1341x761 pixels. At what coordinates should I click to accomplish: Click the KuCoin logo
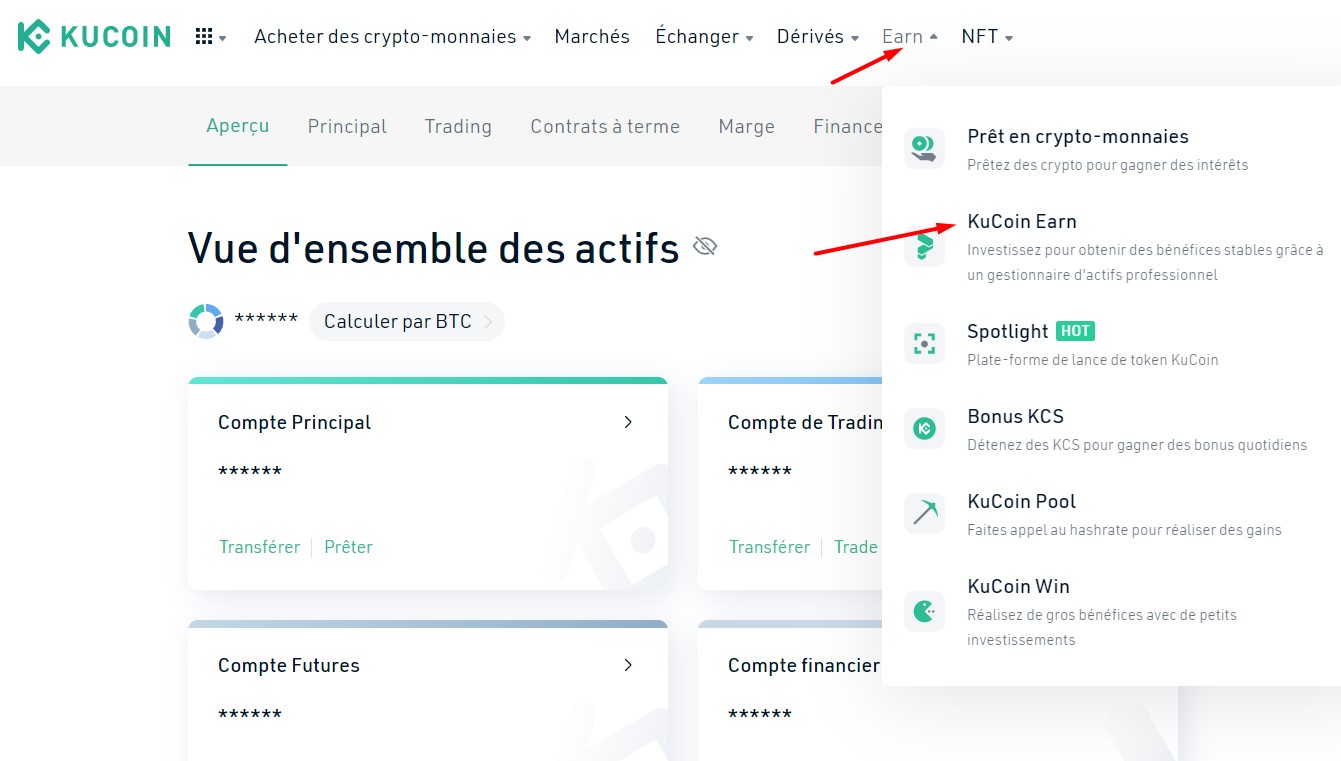click(94, 37)
